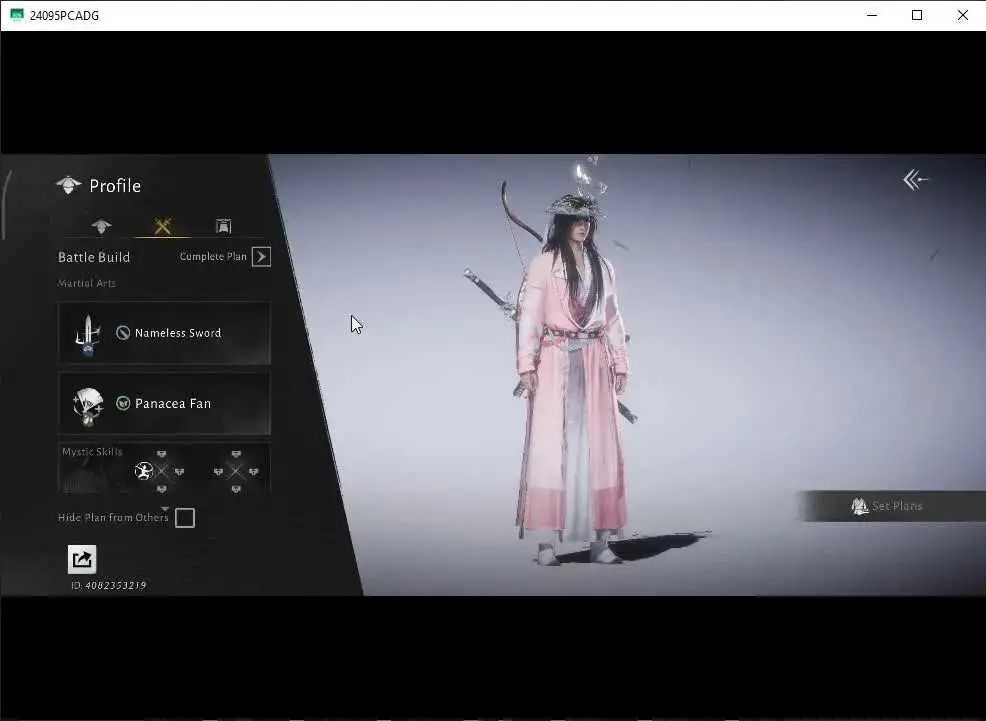Select the Nameless Sword martial art
The width and height of the screenshot is (986, 721).
tap(164, 333)
